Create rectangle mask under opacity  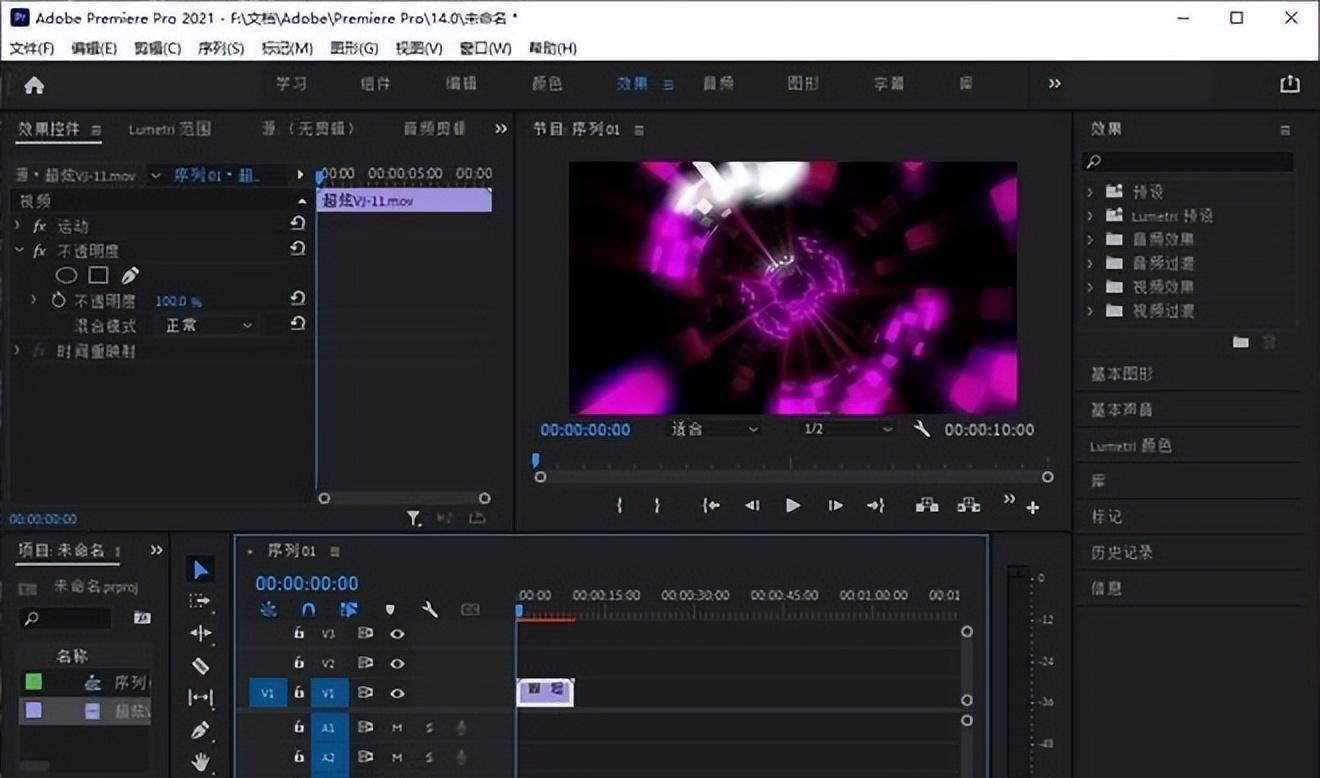click(x=98, y=275)
